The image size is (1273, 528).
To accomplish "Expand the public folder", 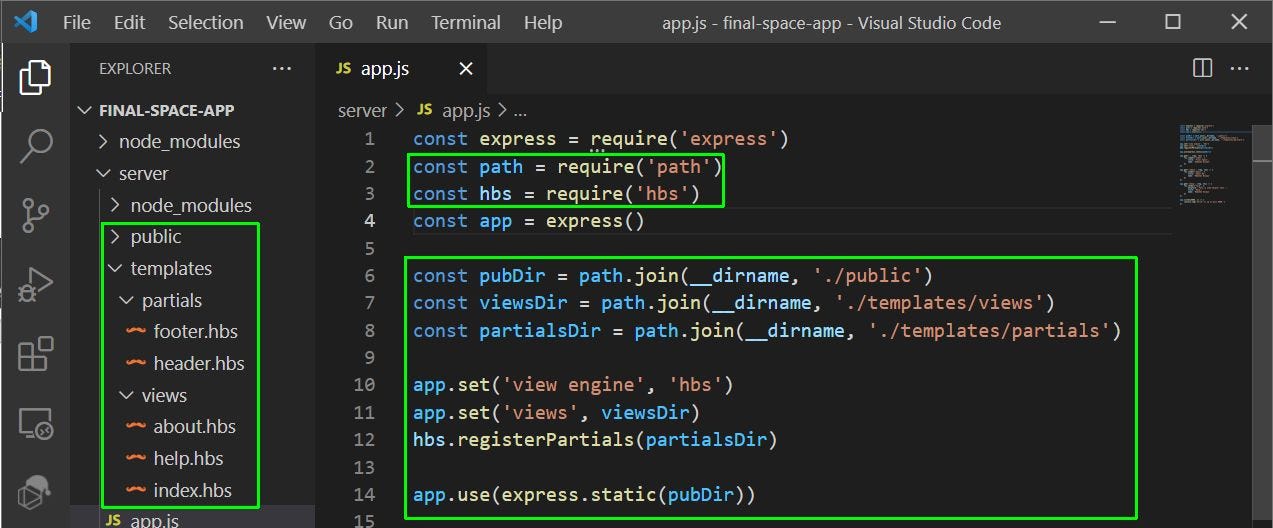I will point(155,237).
